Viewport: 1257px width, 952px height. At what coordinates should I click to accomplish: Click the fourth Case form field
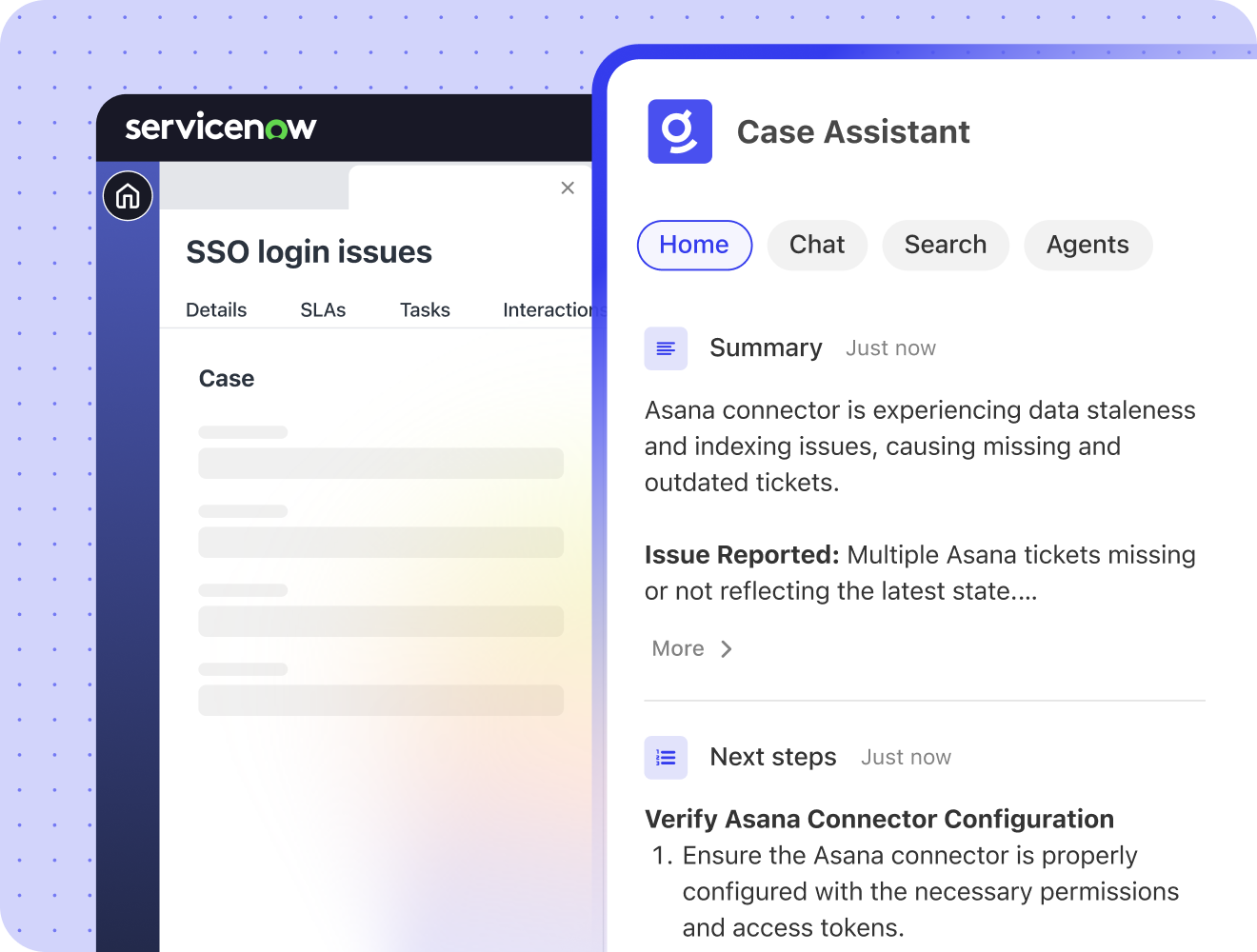pyautogui.click(x=381, y=701)
